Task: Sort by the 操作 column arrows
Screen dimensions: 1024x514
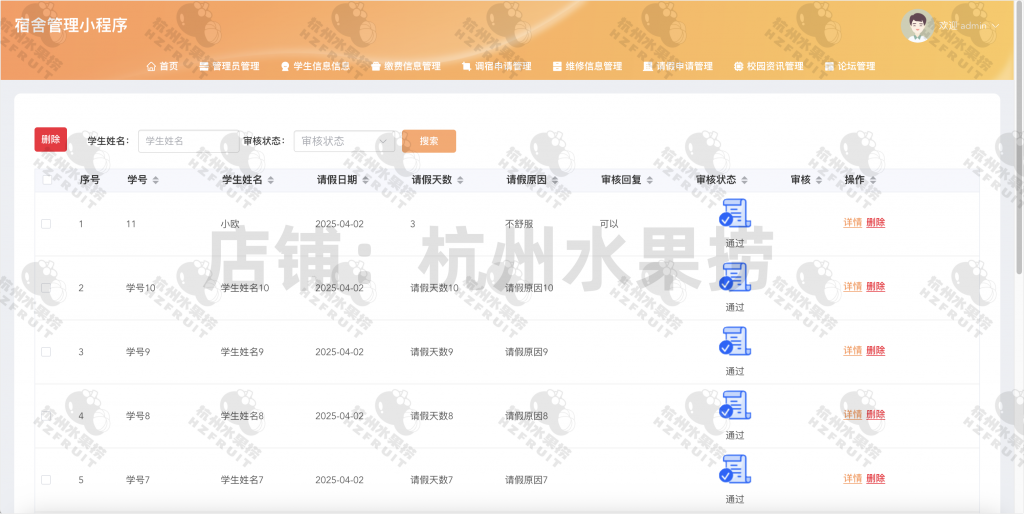Action: point(873,180)
